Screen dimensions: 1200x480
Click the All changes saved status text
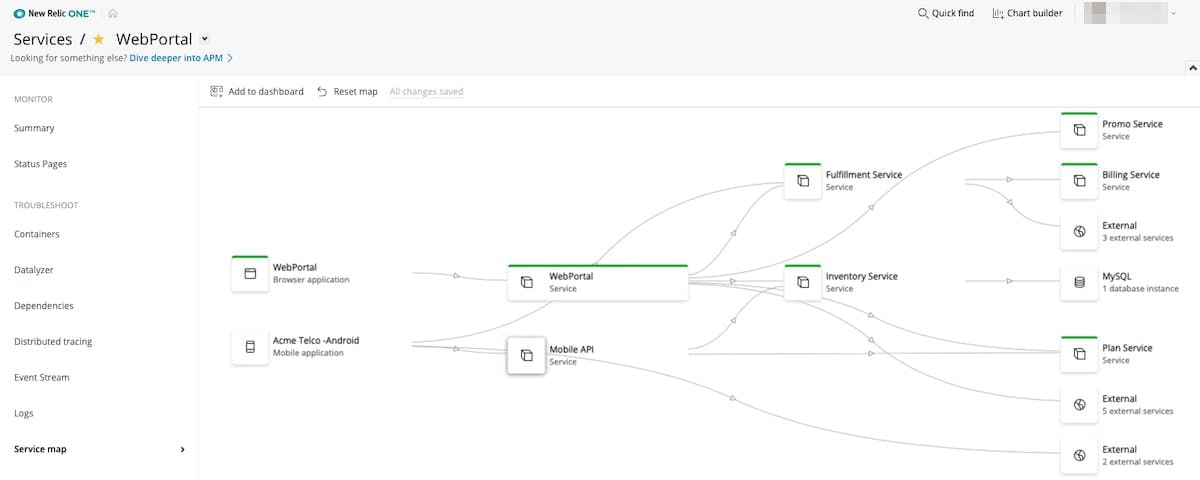pos(426,91)
